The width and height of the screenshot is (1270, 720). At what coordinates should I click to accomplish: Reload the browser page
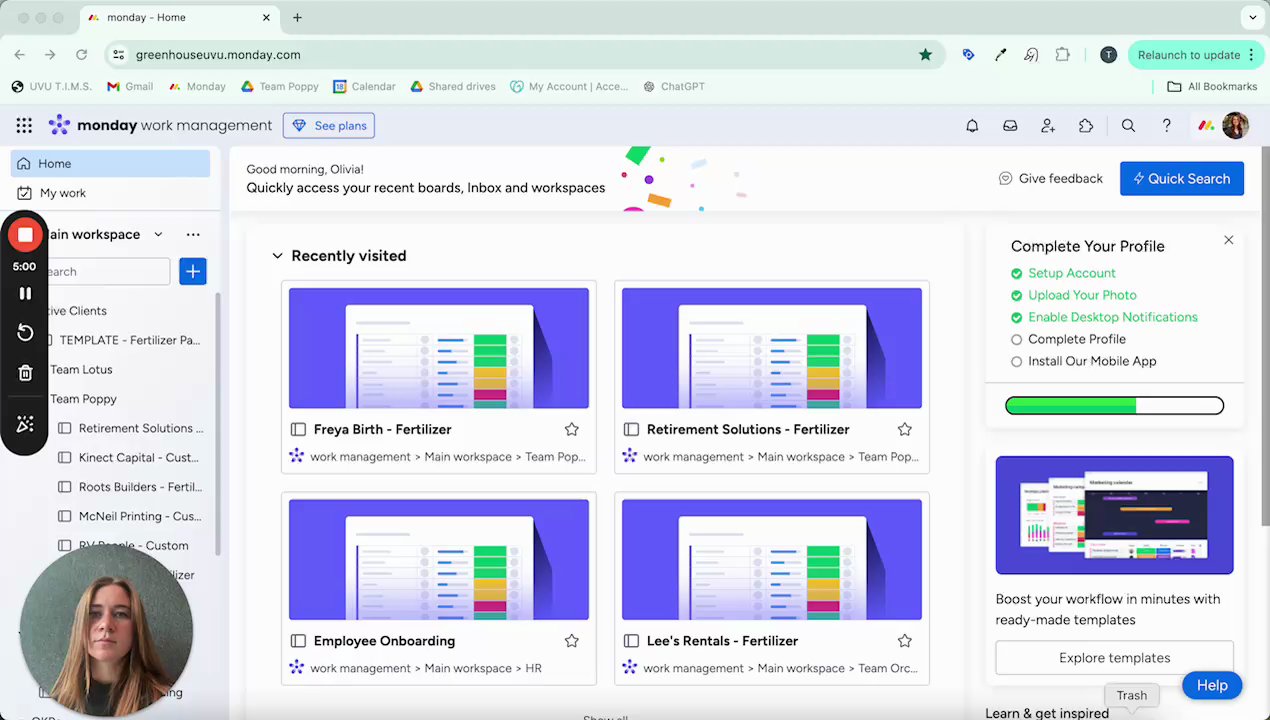[81, 55]
